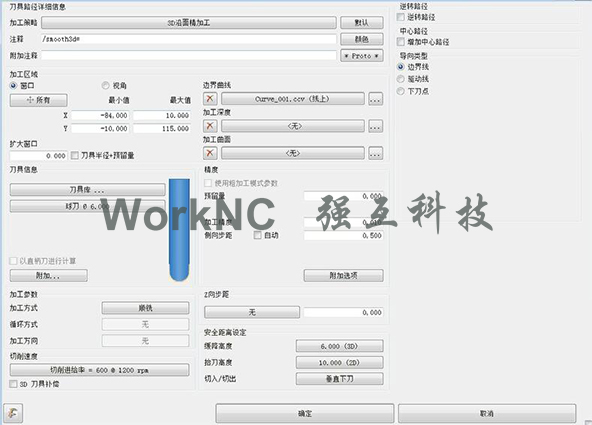Click the 预留量 value field
The image size is (592, 425).
(344, 196)
